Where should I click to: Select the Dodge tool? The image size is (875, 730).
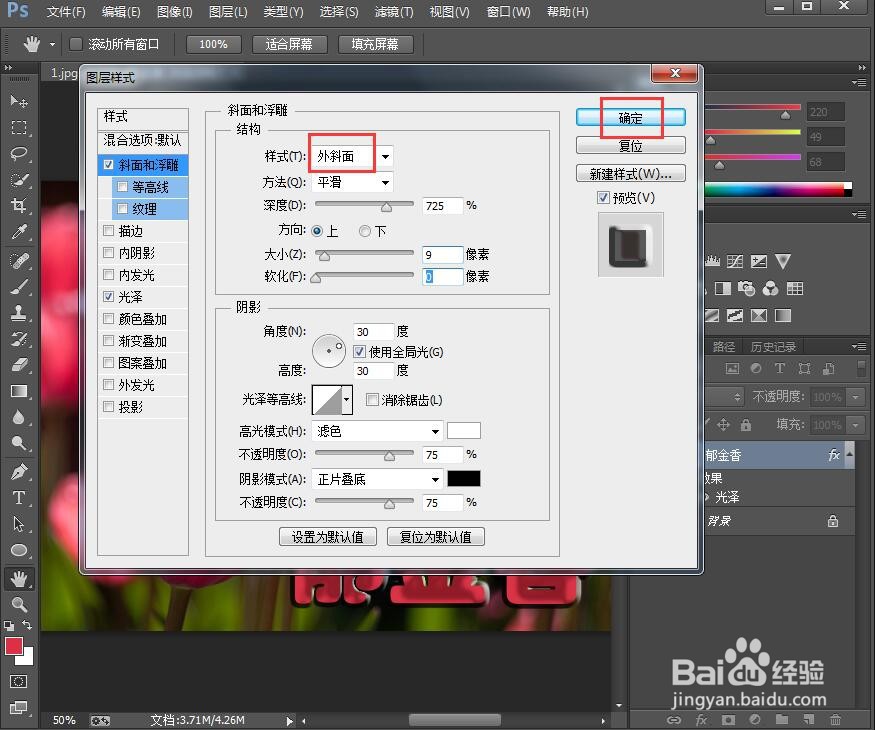(x=19, y=443)
